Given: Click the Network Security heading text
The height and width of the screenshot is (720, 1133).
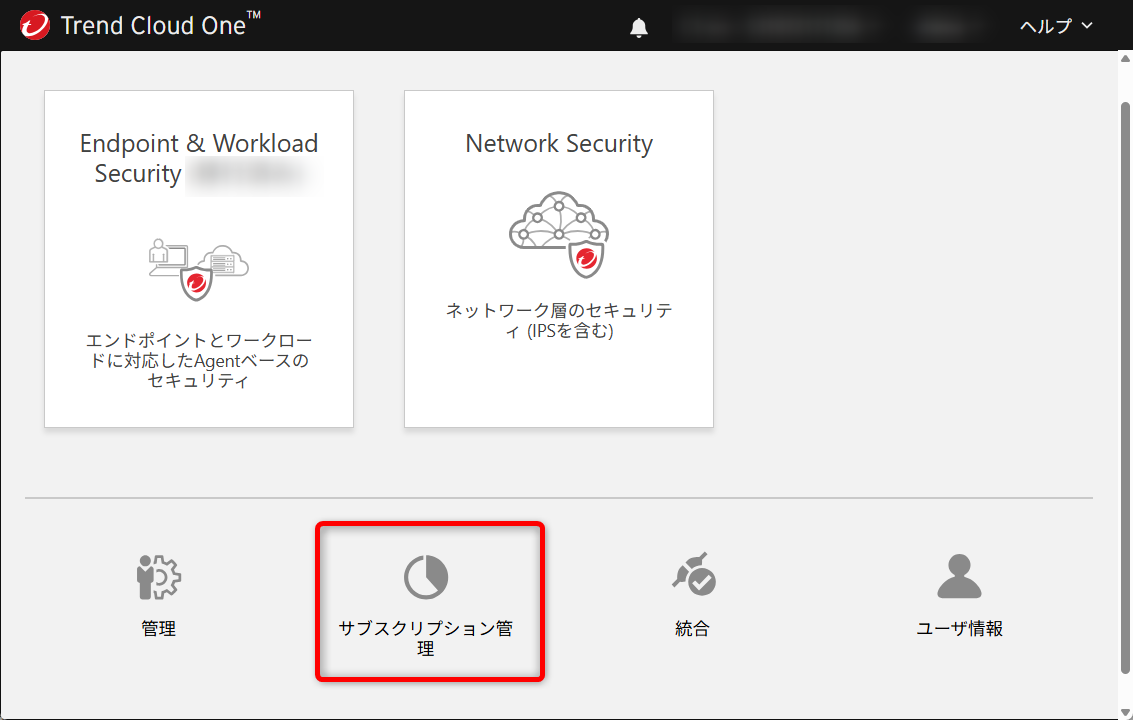Looking at the screenshot, I should pyautogui.click(x=559, y=143).
